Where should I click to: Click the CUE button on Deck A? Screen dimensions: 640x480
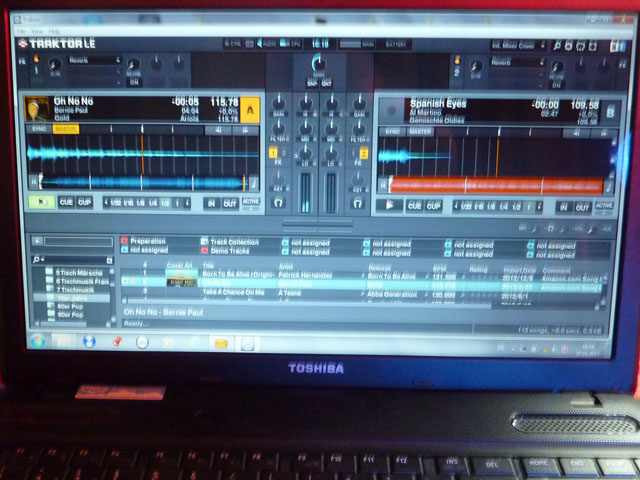click(66, 202)
